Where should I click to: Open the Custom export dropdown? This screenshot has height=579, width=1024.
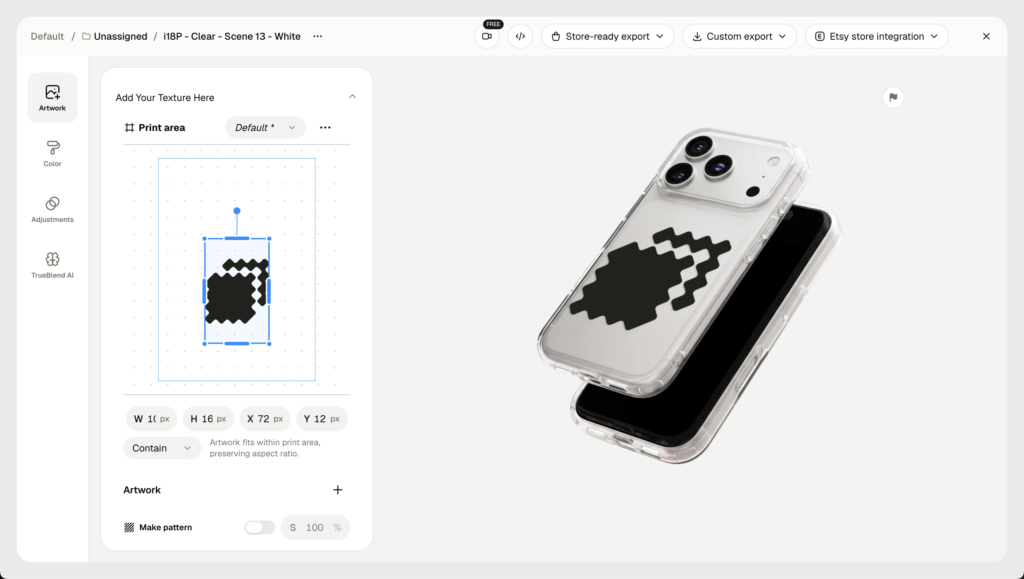[x=739, y=36]
